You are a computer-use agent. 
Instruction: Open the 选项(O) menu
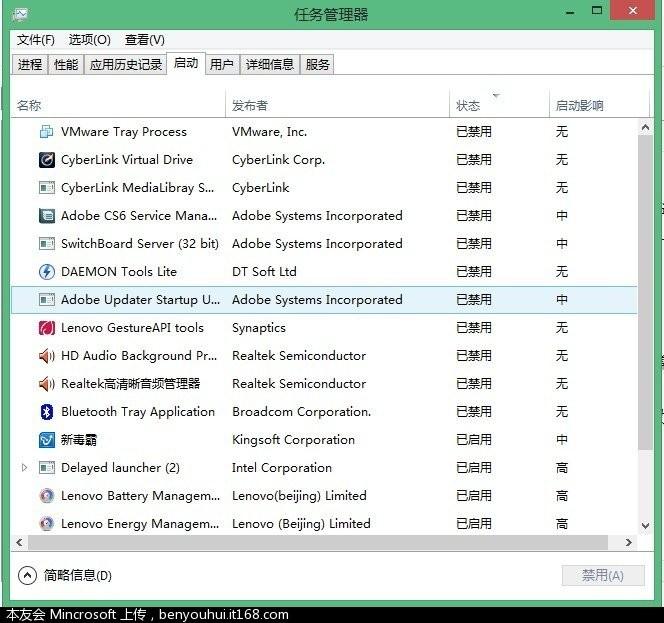(x=90, y=40)
